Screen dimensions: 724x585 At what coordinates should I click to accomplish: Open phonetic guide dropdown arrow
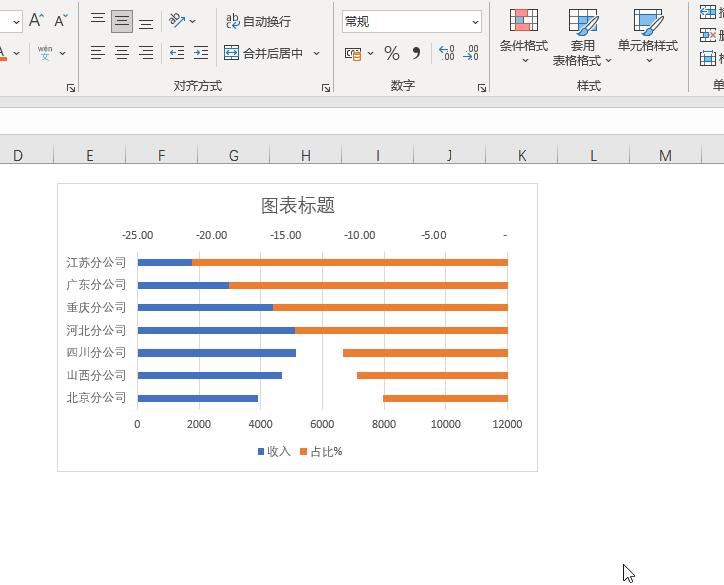[x=62, y=54]
